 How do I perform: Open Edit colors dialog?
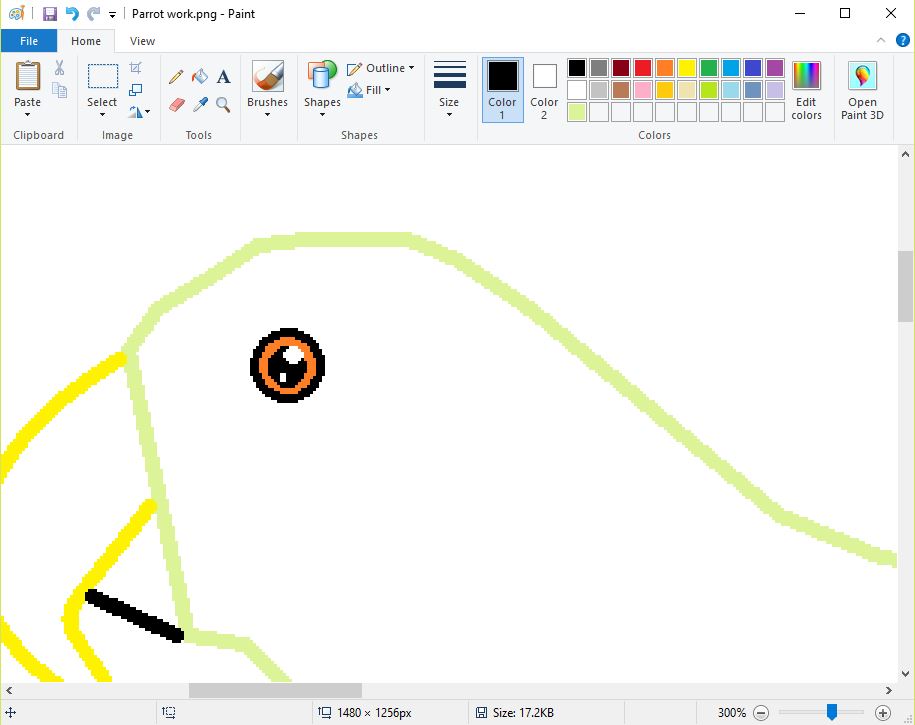point(806,90)
